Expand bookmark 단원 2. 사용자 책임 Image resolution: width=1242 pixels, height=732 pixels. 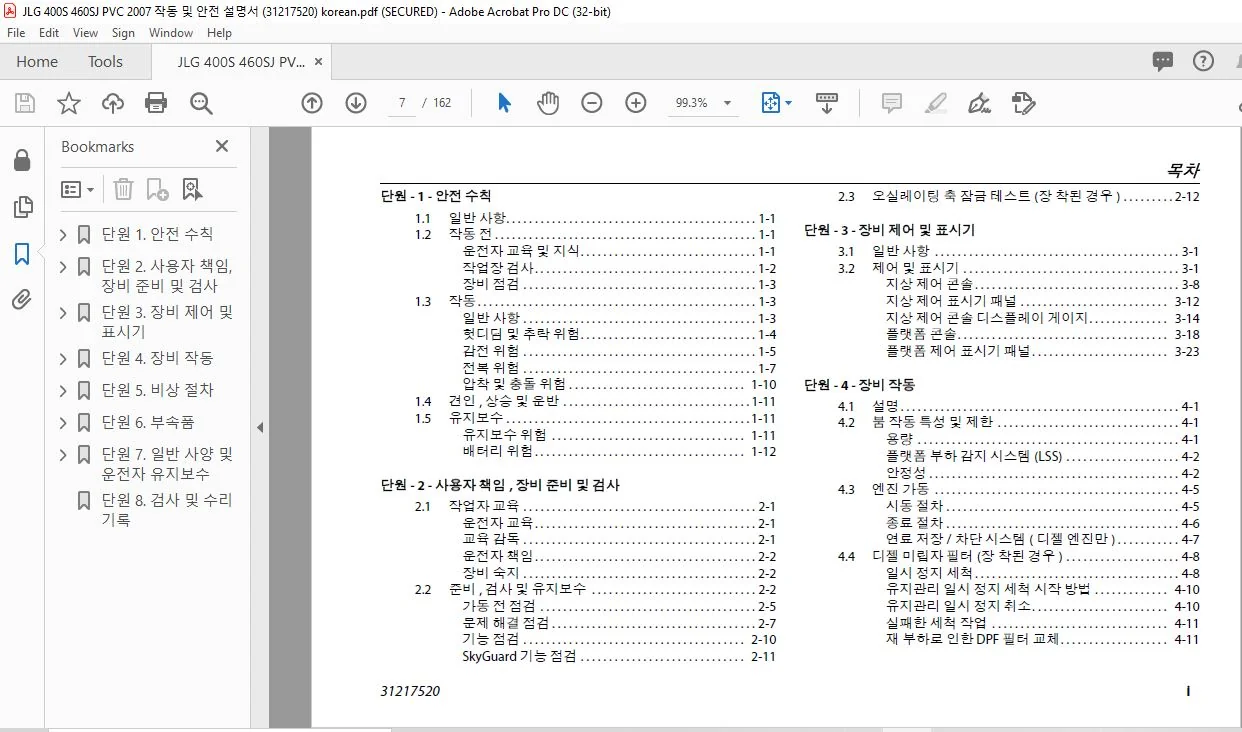[x=64, y=267]
